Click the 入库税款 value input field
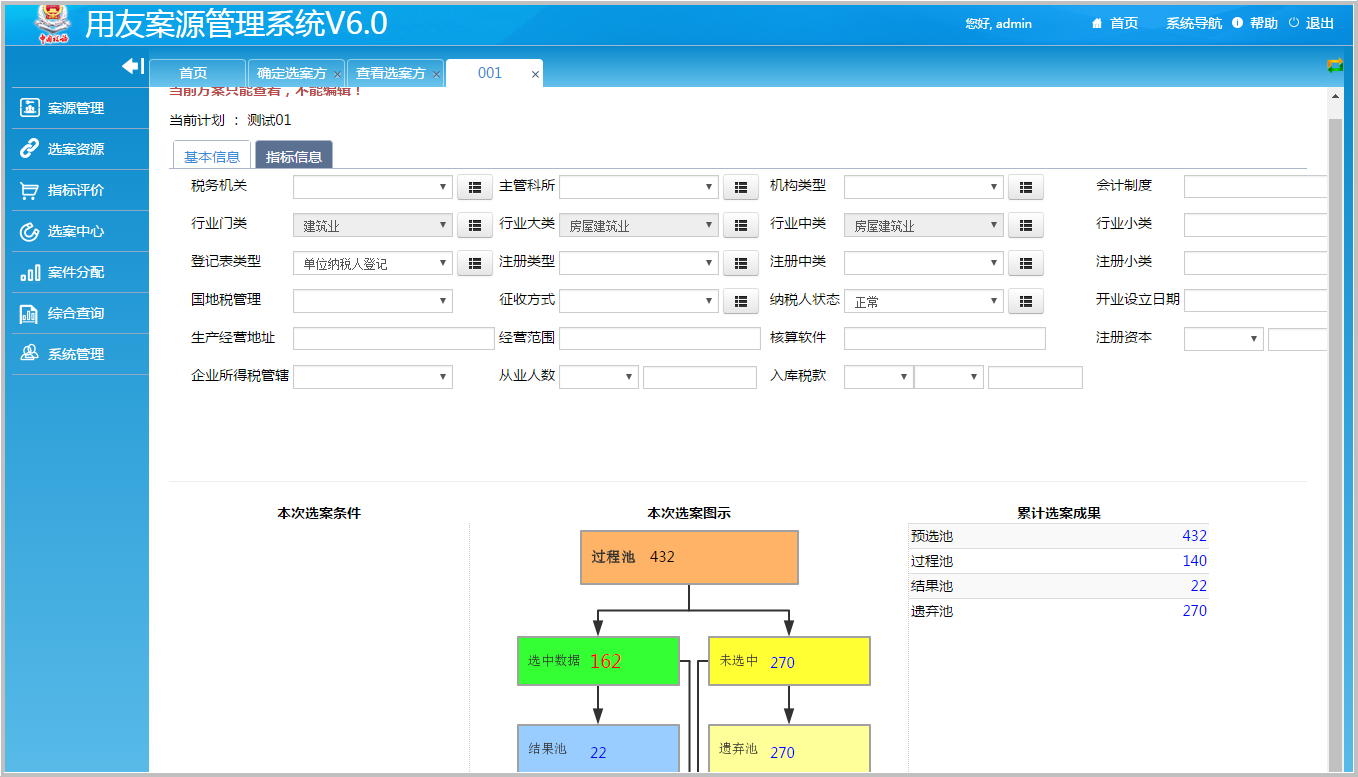 click(1035, 377)
